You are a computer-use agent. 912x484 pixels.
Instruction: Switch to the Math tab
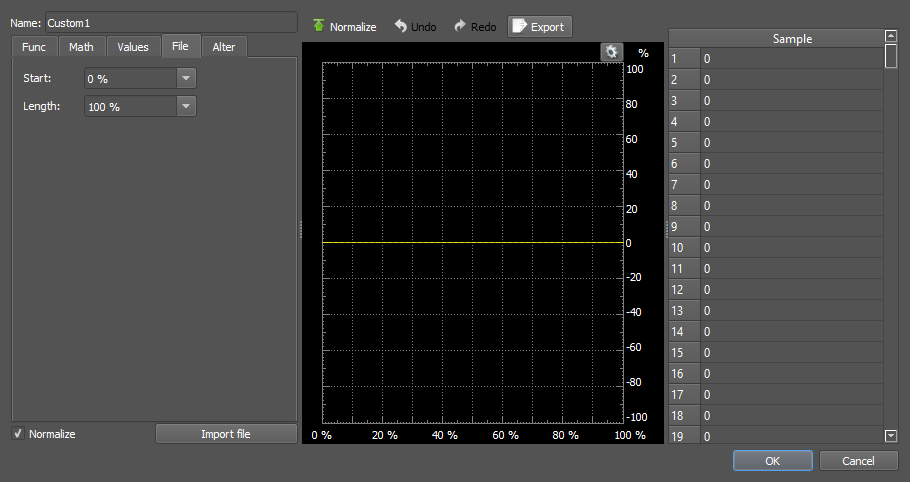click(x=81, y=47)
